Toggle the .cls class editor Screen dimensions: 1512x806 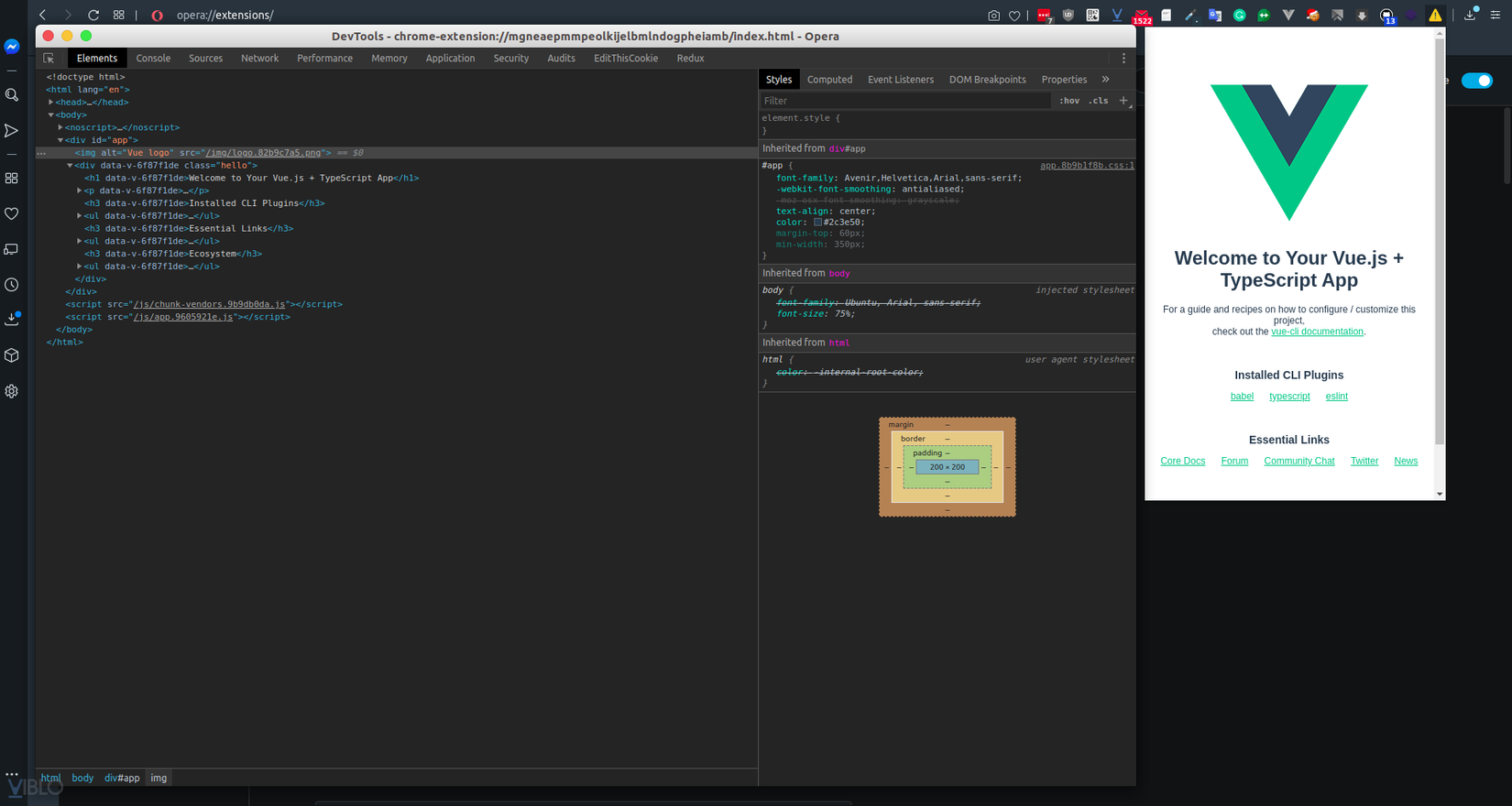click(x=1098, y=101)
